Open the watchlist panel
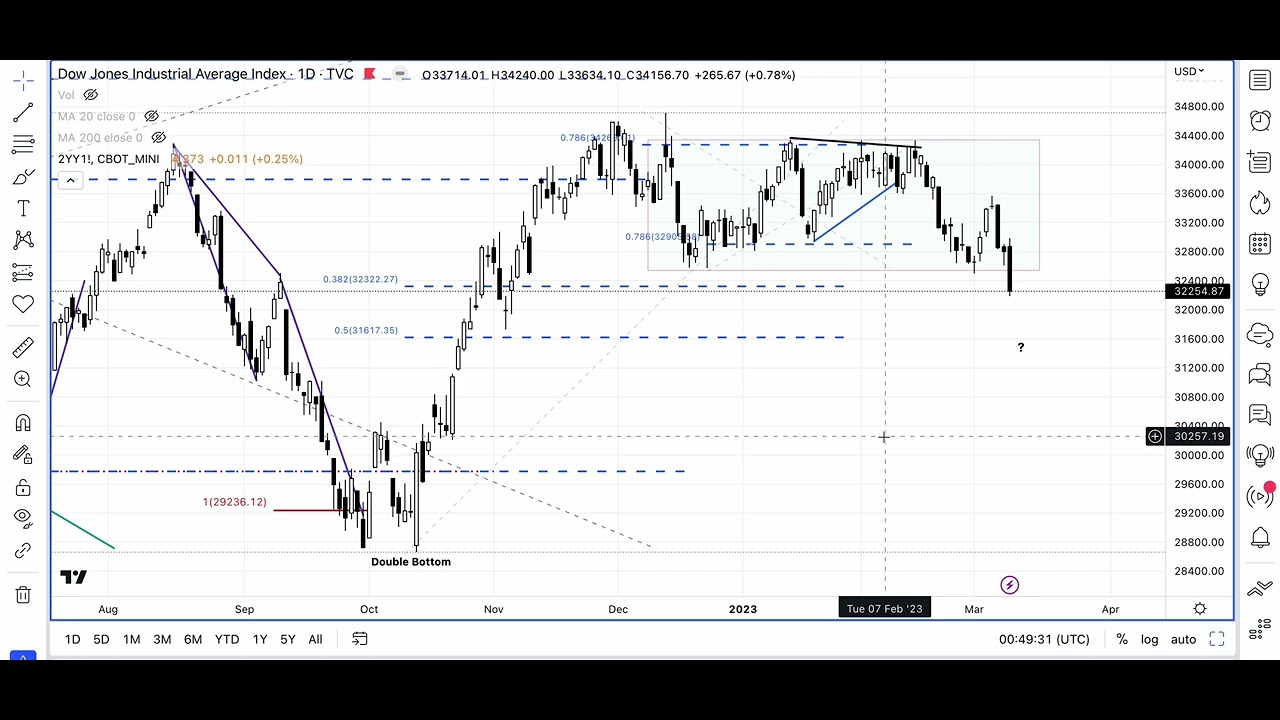This screenshot has height=720, width=1280. (1260, 81)
